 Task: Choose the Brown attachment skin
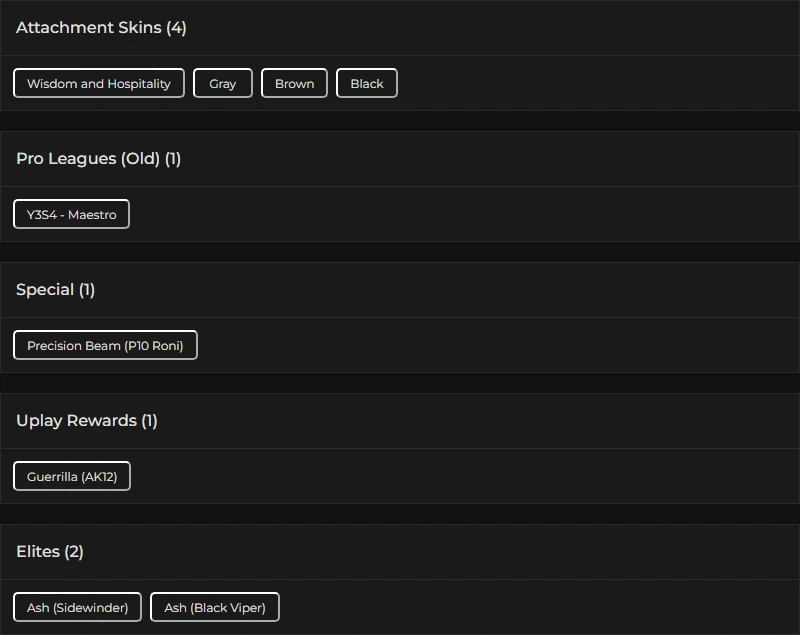(294, 83)
